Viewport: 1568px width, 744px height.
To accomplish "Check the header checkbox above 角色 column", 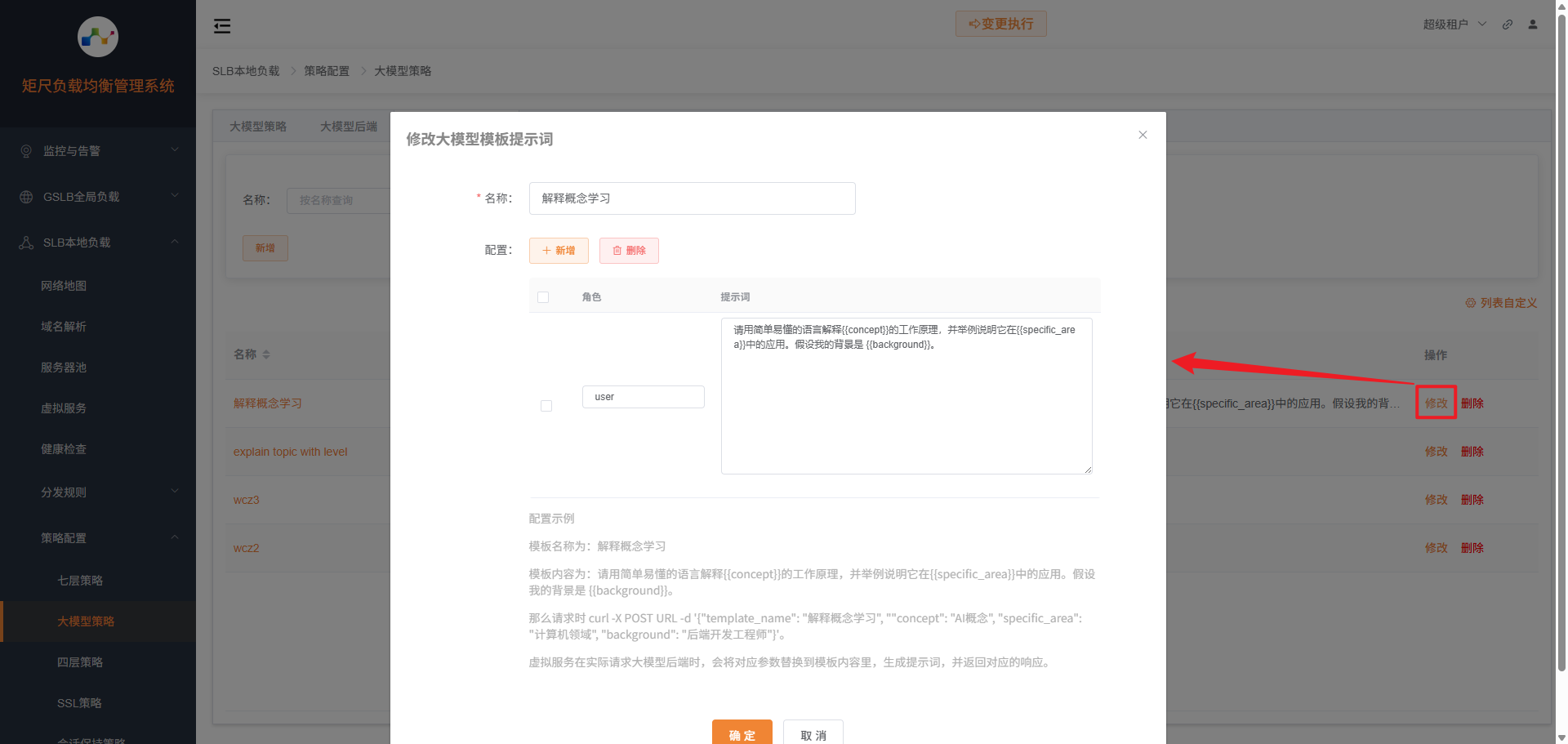I will [543, 297].
